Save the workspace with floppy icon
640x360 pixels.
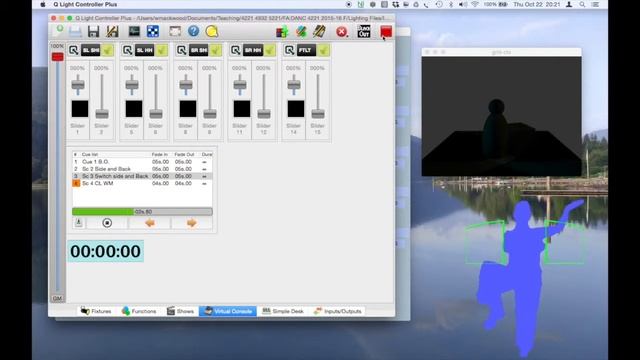click(x=93, y=31)
